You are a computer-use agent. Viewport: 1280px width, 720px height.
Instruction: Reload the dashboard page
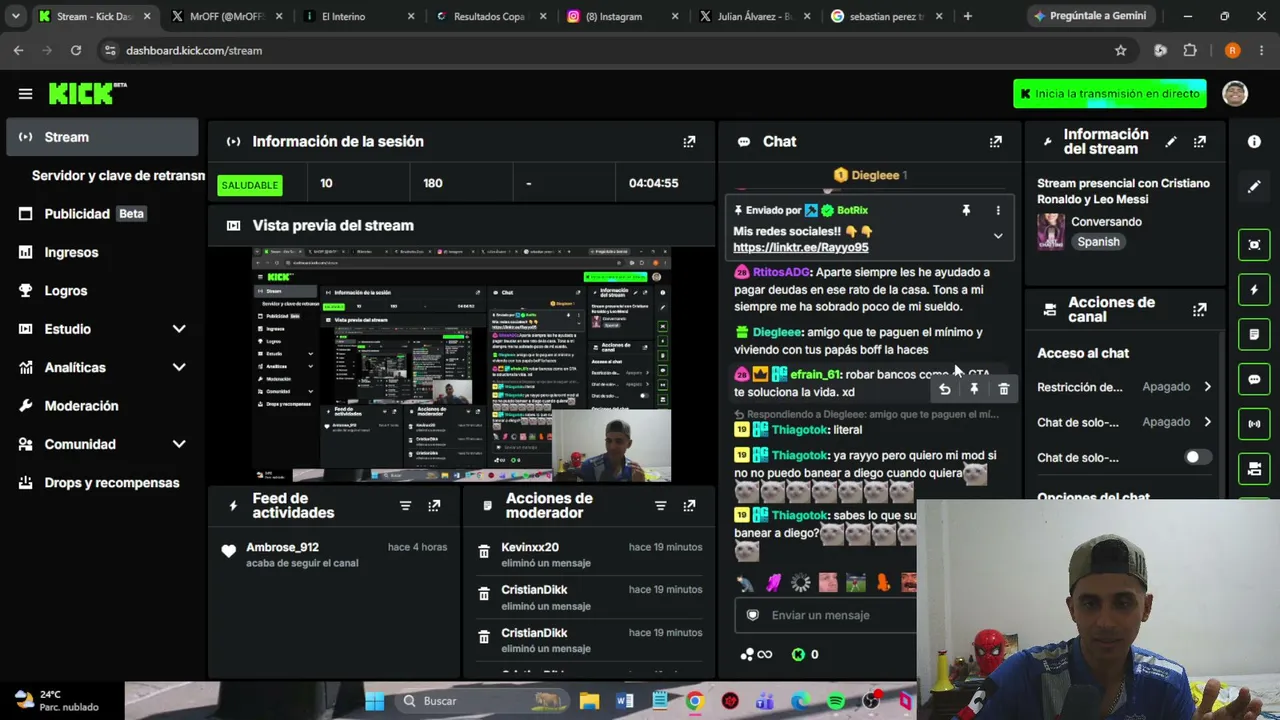tap(75, 50)
